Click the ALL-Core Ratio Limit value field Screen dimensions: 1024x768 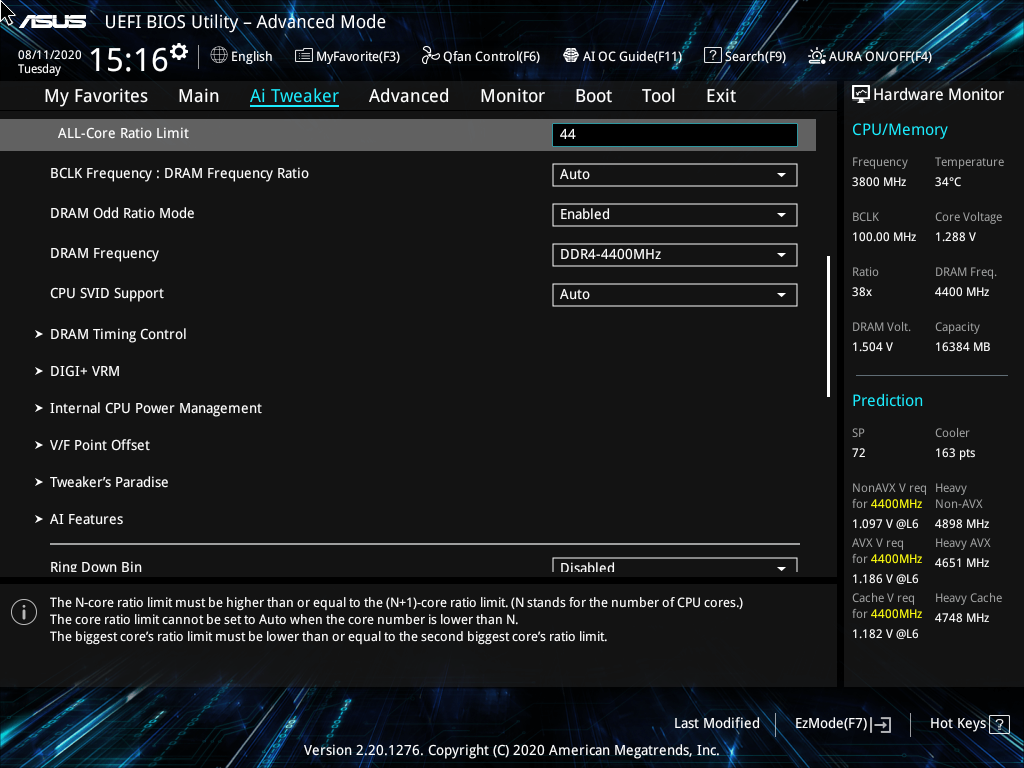(x=674, y=134)
